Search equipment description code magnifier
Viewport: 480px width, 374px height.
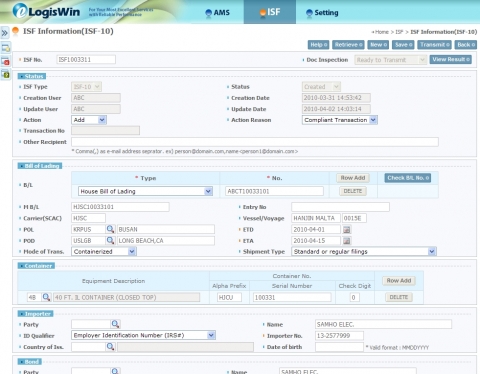(x=46, y=297)
